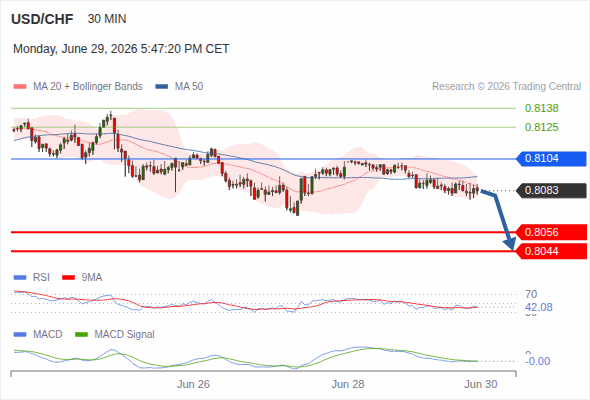Click the blue downward forecast arrow head
This screenshot has height=400, width=590.
point(510,243)
